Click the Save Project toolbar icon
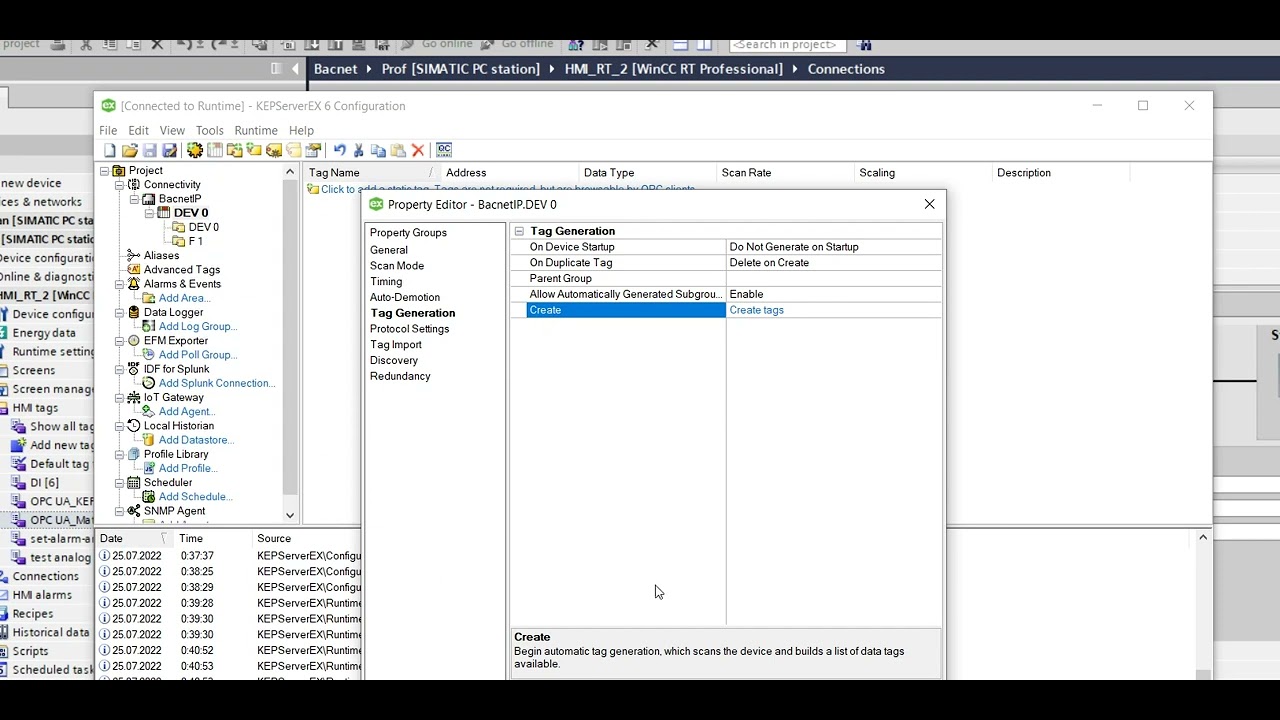1280x720 pixels. pyautogui.click(x=149, y=150)
